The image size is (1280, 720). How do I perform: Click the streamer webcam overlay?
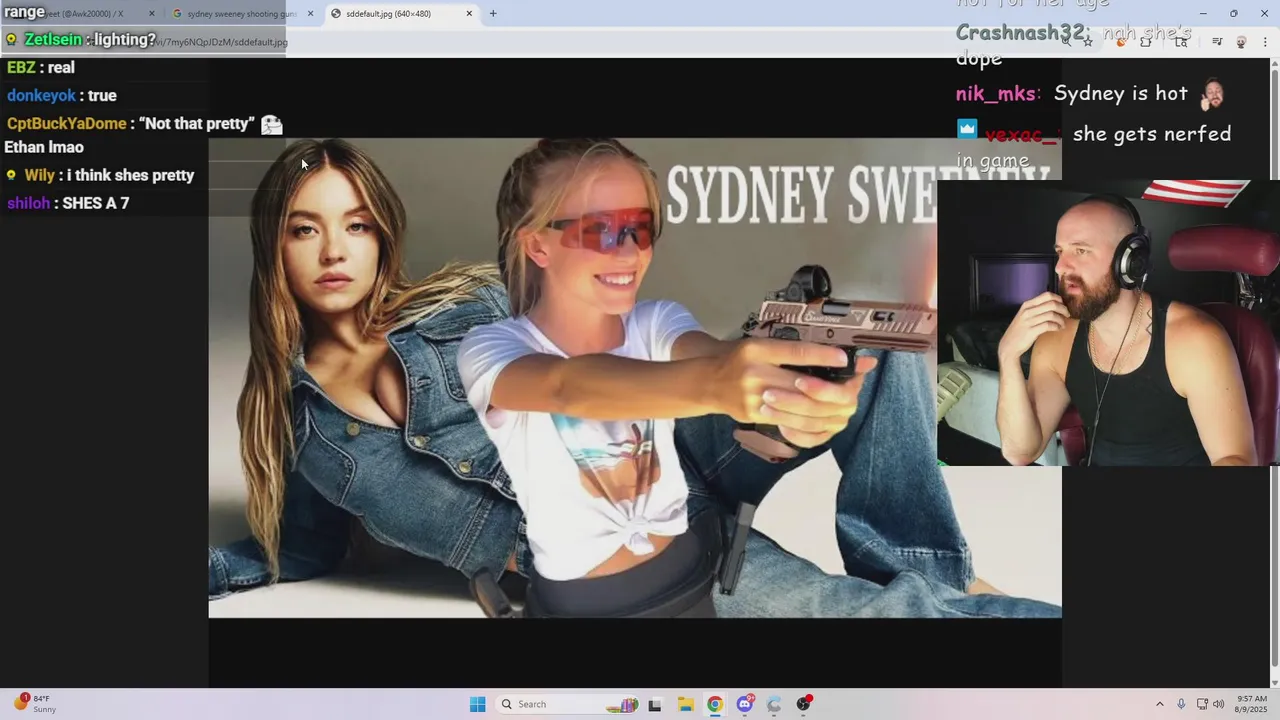click(1108, 323)
